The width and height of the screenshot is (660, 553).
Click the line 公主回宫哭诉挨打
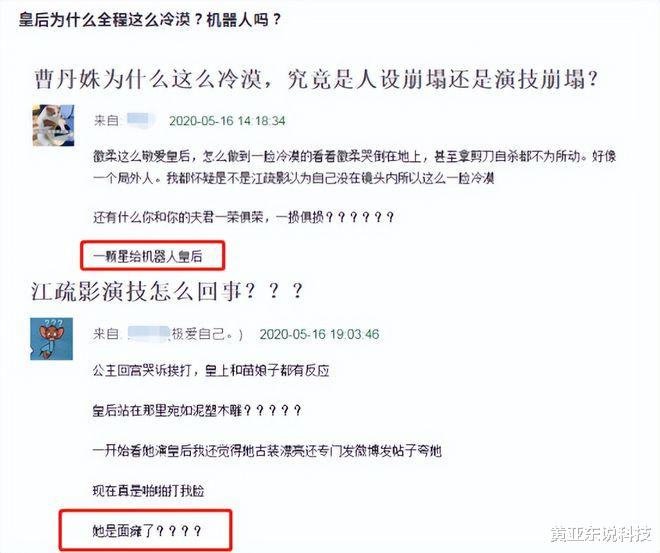(x=211, y=370)
